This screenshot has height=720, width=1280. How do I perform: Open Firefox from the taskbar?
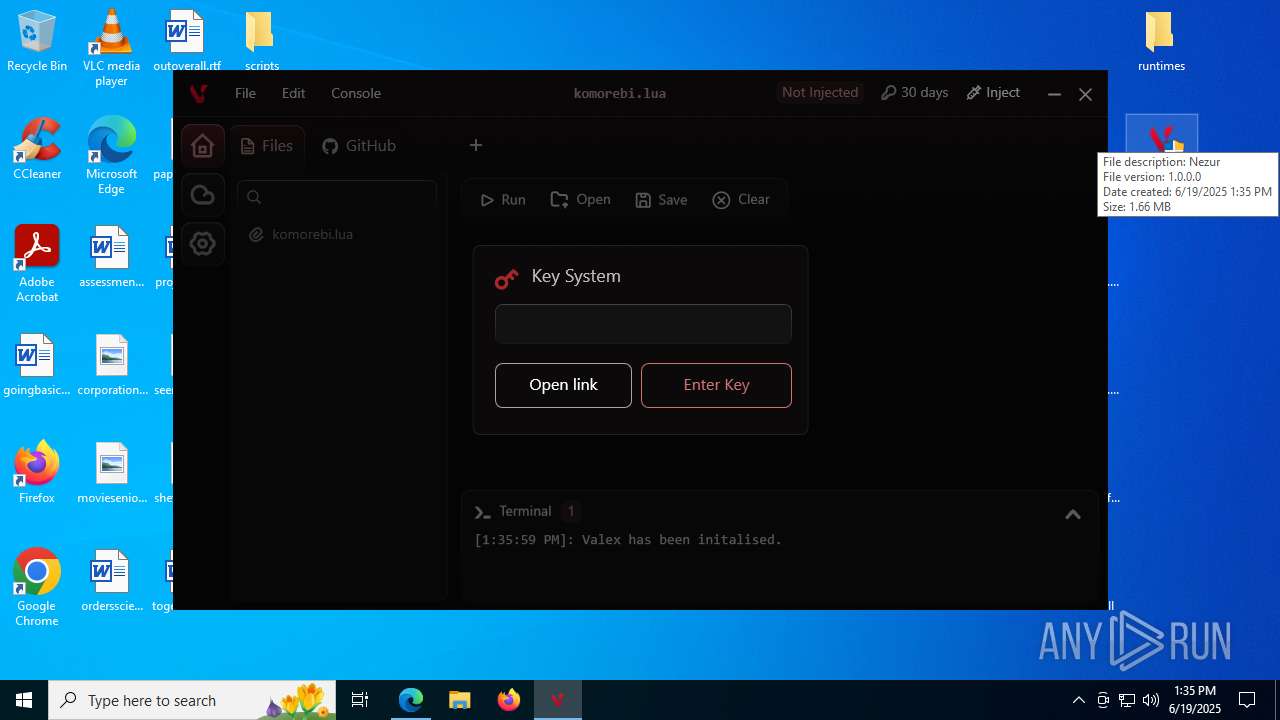pos(508,700)
